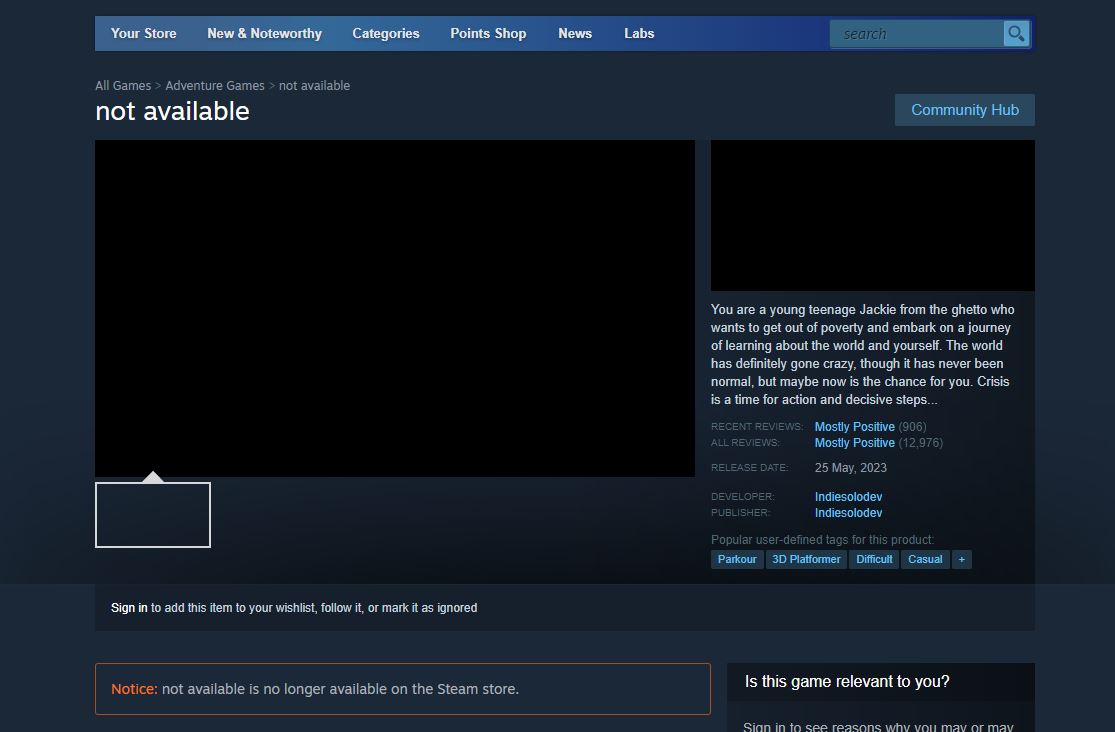Open the Categories menu
This screenshot has height=732, width=1115.
386,33
